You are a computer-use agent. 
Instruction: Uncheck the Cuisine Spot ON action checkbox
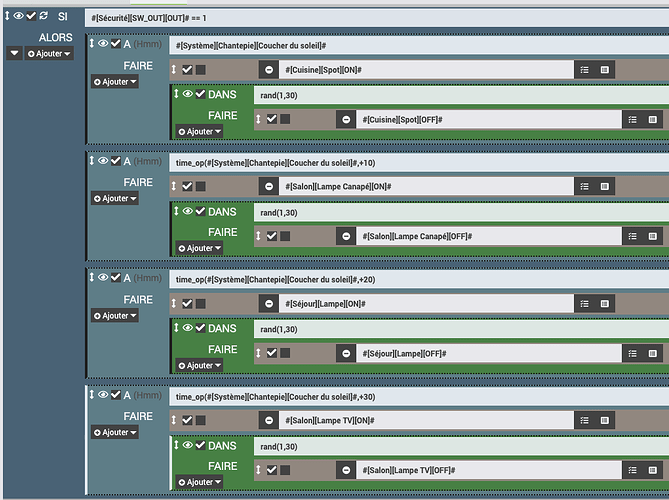pos(187,70)
